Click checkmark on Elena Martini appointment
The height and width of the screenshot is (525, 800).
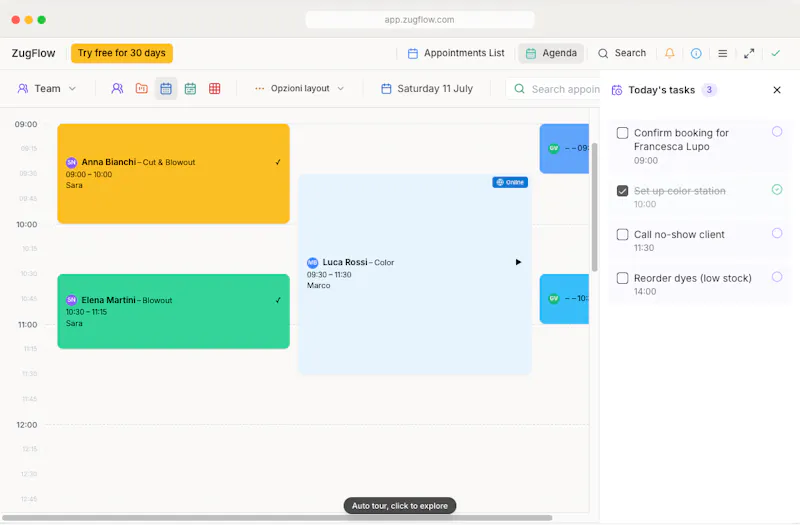(x=278, y=301)
